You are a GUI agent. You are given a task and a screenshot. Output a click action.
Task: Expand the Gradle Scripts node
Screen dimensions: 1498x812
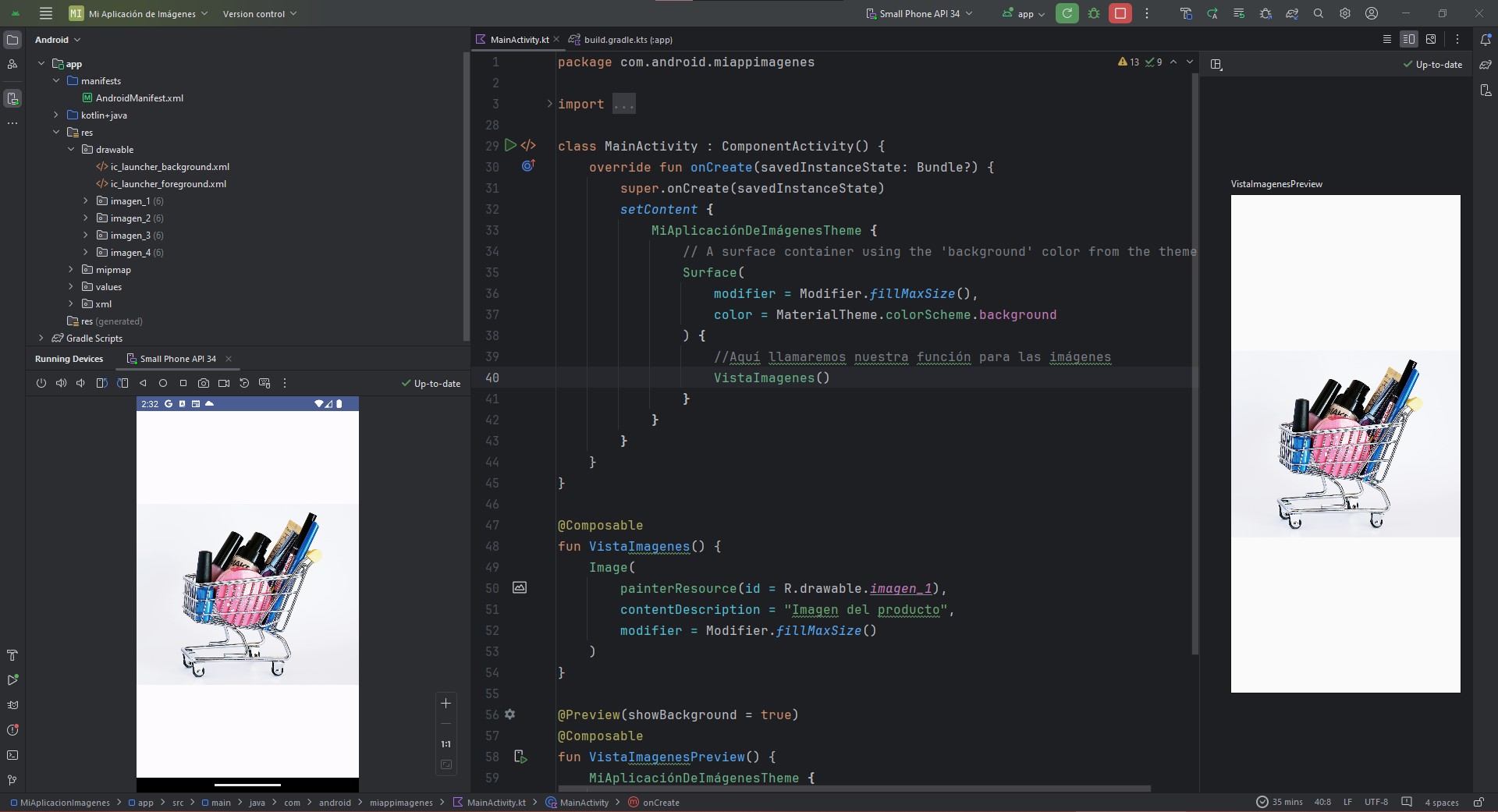[41, 338]
